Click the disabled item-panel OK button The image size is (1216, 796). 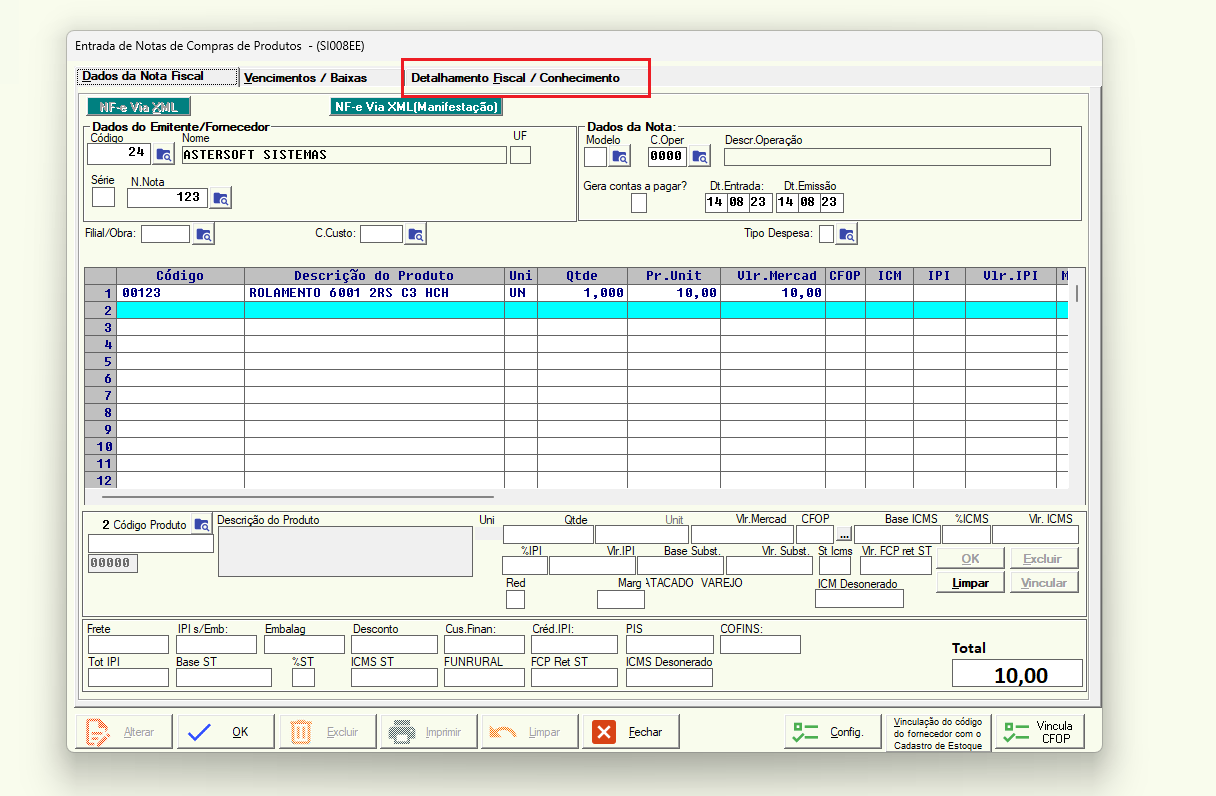[971, 559]
